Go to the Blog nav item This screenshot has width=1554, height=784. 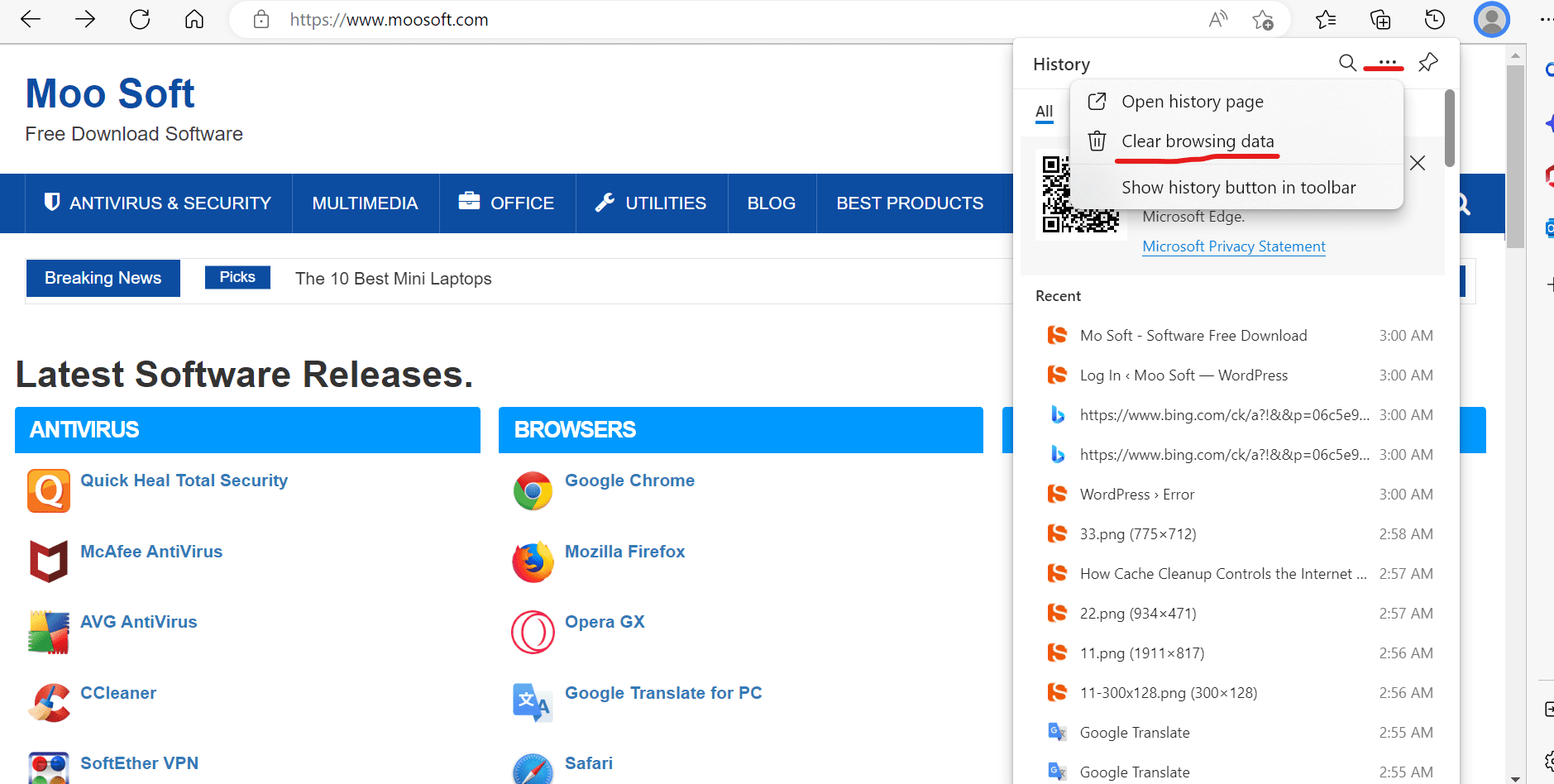[772, 203]
